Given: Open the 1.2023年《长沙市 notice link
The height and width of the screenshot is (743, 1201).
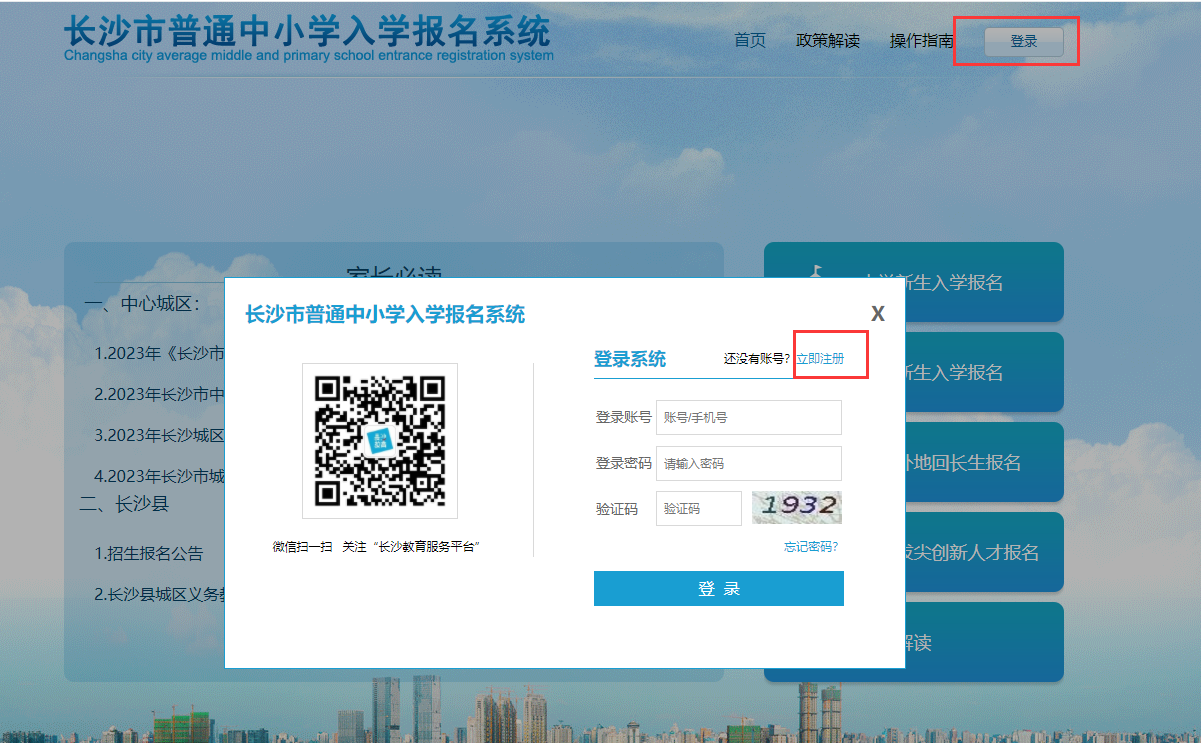Looking at the screenshot, I should coord(159,353).
